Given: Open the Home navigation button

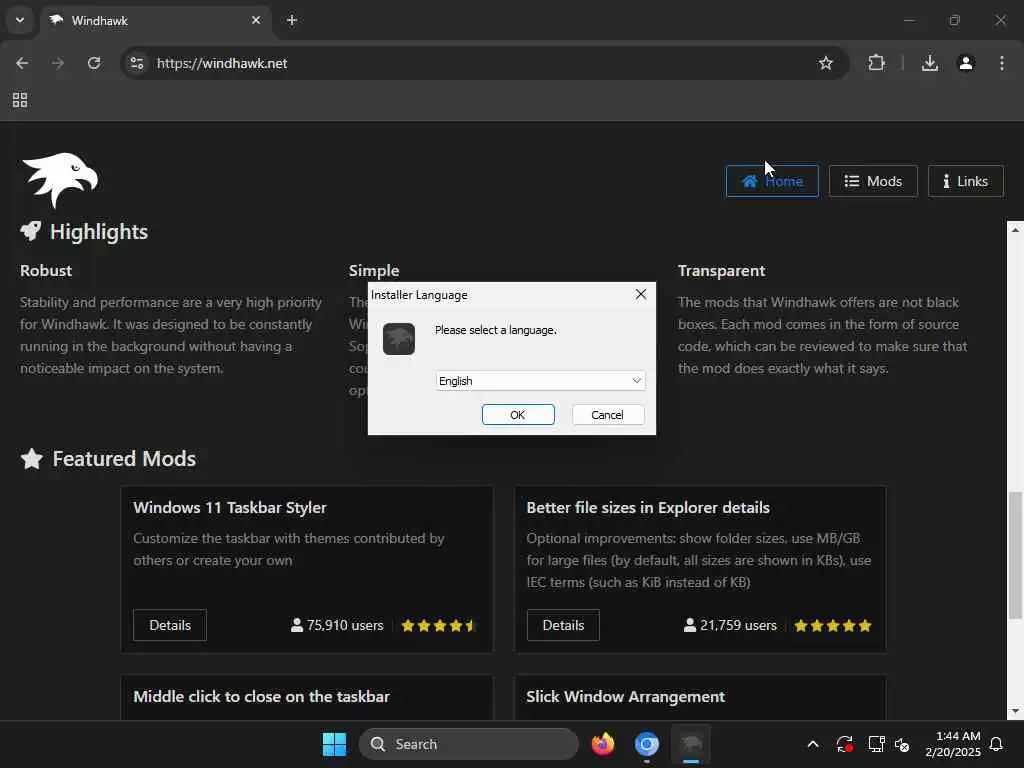Looking at the screenshot, I should (772, 181).
